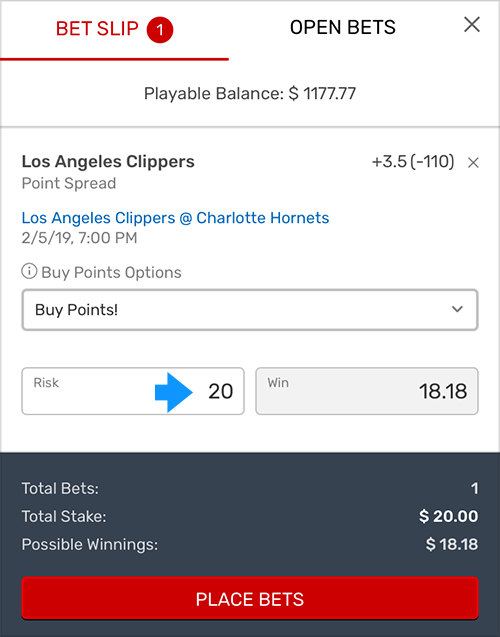Click the Buy Points info icon
The image size is (500, 637).
(x=29, y=271)
